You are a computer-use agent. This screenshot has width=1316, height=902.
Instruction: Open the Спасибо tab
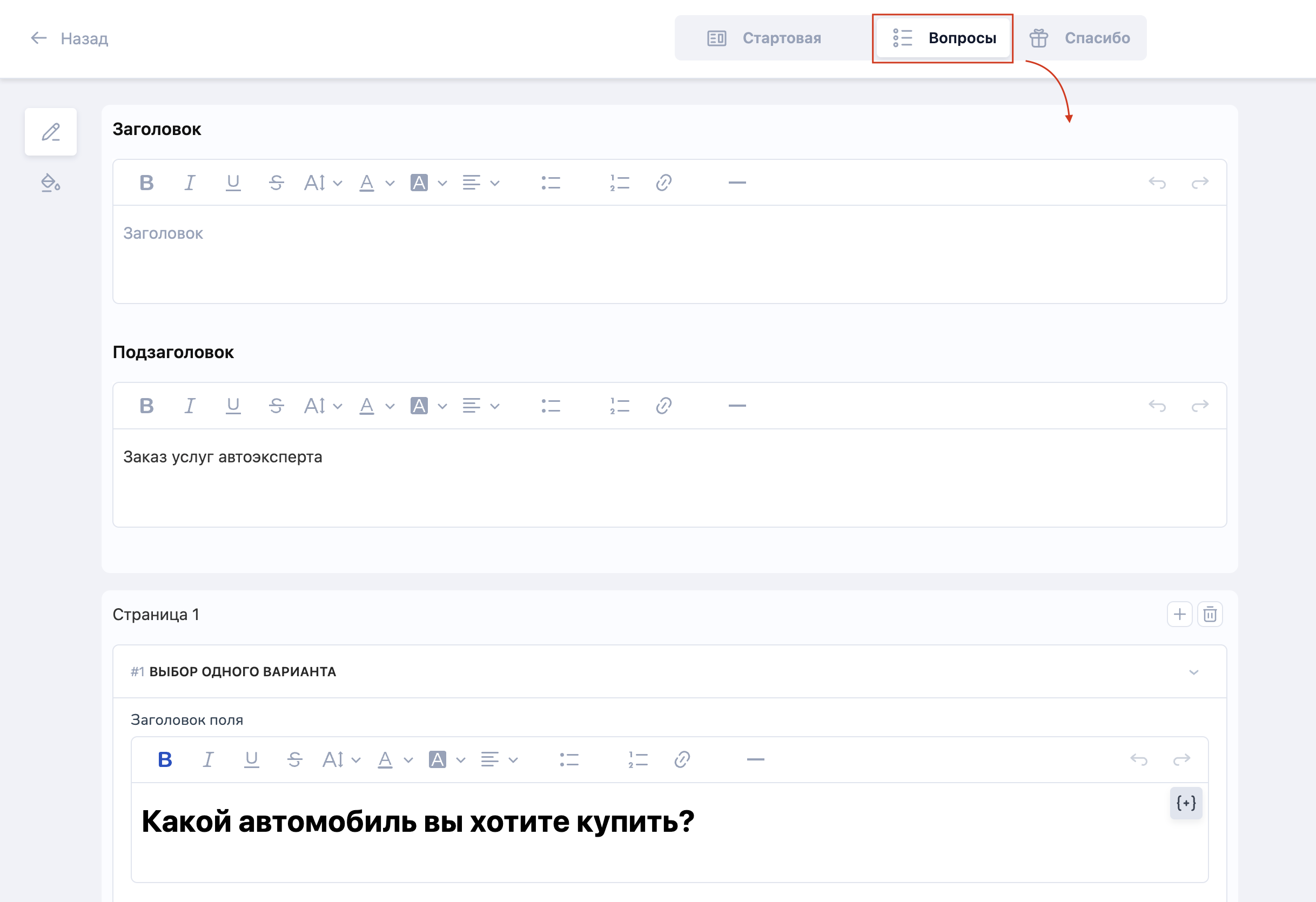point(1079,38)
